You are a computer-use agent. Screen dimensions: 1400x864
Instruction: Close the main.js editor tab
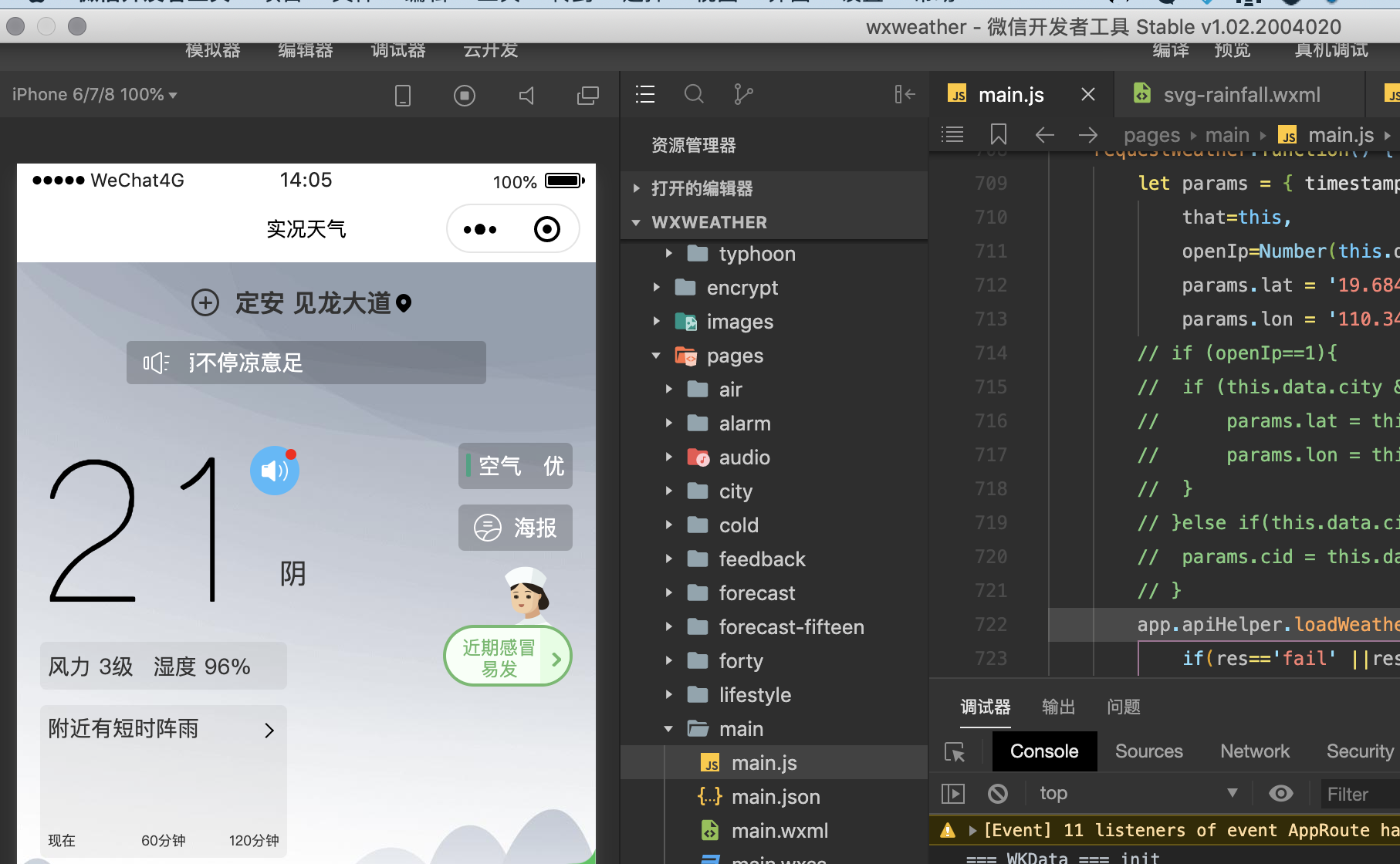click(1088, 94)
